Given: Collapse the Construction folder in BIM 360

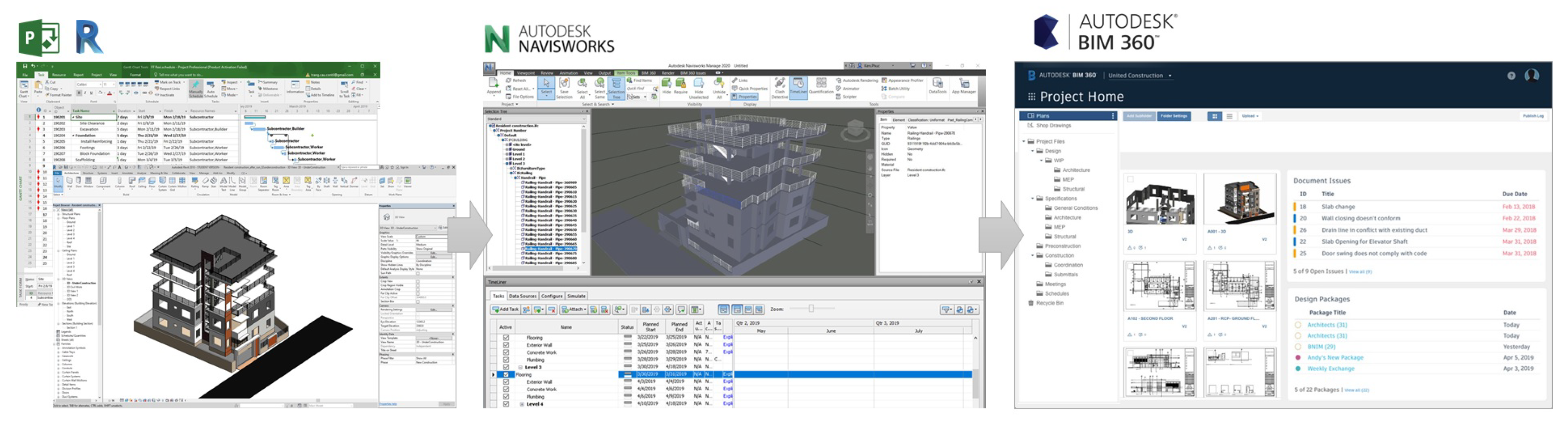Looking at the screenshot, I should [x=1032, y=255].
